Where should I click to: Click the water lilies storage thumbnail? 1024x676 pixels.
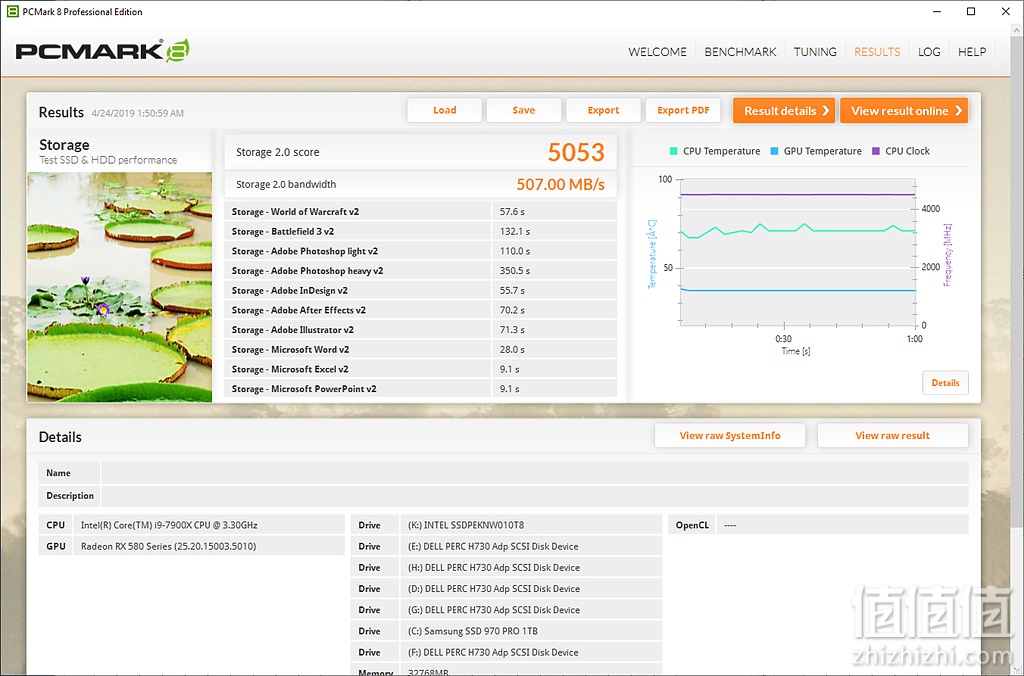[x=120, y=287]
